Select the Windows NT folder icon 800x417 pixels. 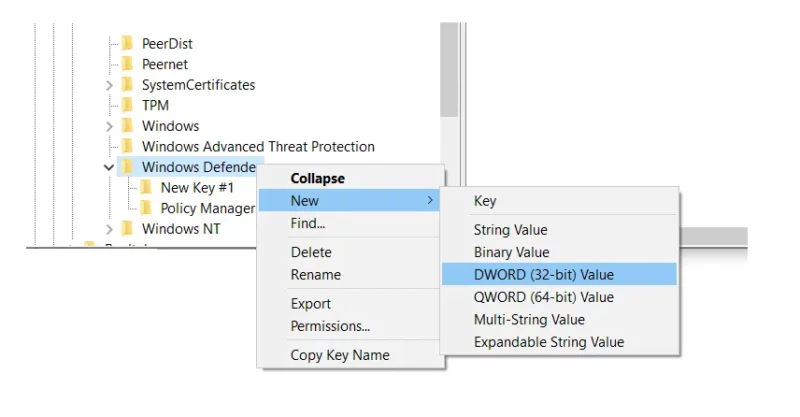pyautogui.click(x=127, y=228)
